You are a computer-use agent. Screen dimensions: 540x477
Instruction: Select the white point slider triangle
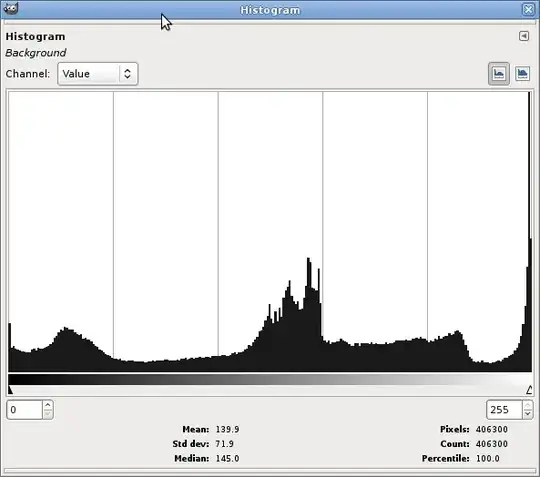coord(529,390)
